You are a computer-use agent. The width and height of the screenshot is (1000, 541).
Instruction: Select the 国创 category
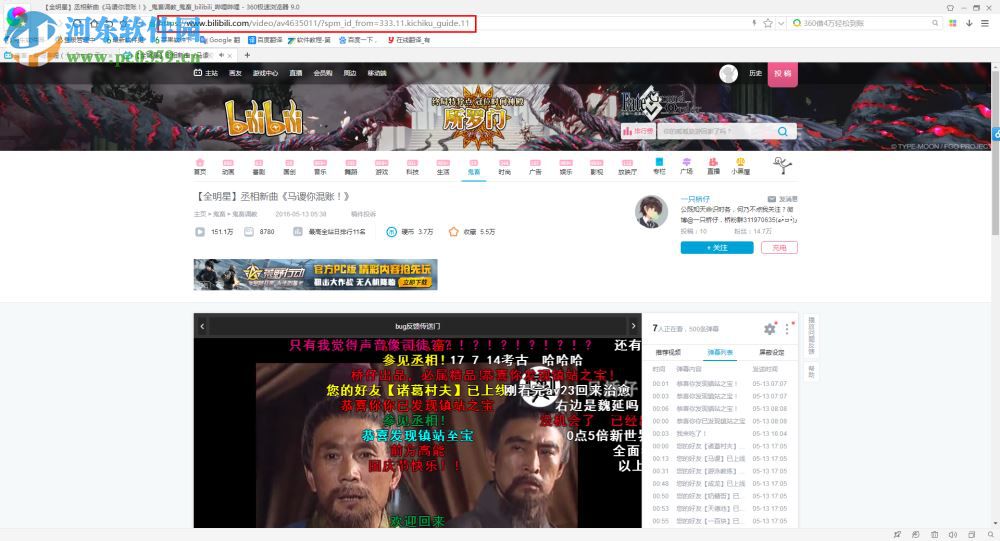tap(289, 167)
